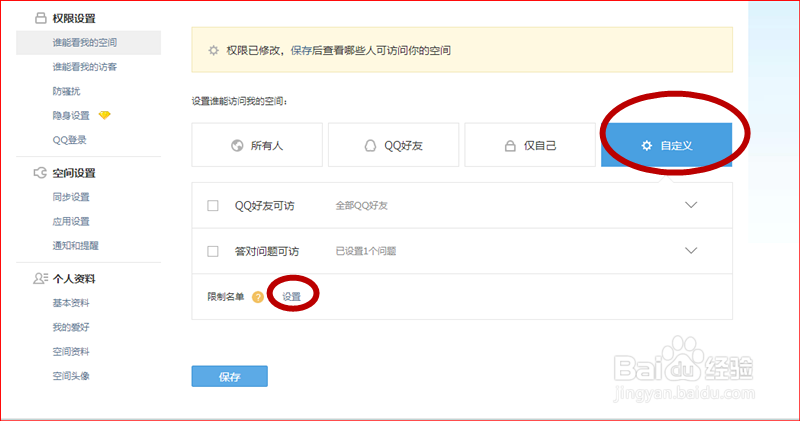Click the globe icon in the 所有人 option
Screen dimensions: 800x421
237,146
